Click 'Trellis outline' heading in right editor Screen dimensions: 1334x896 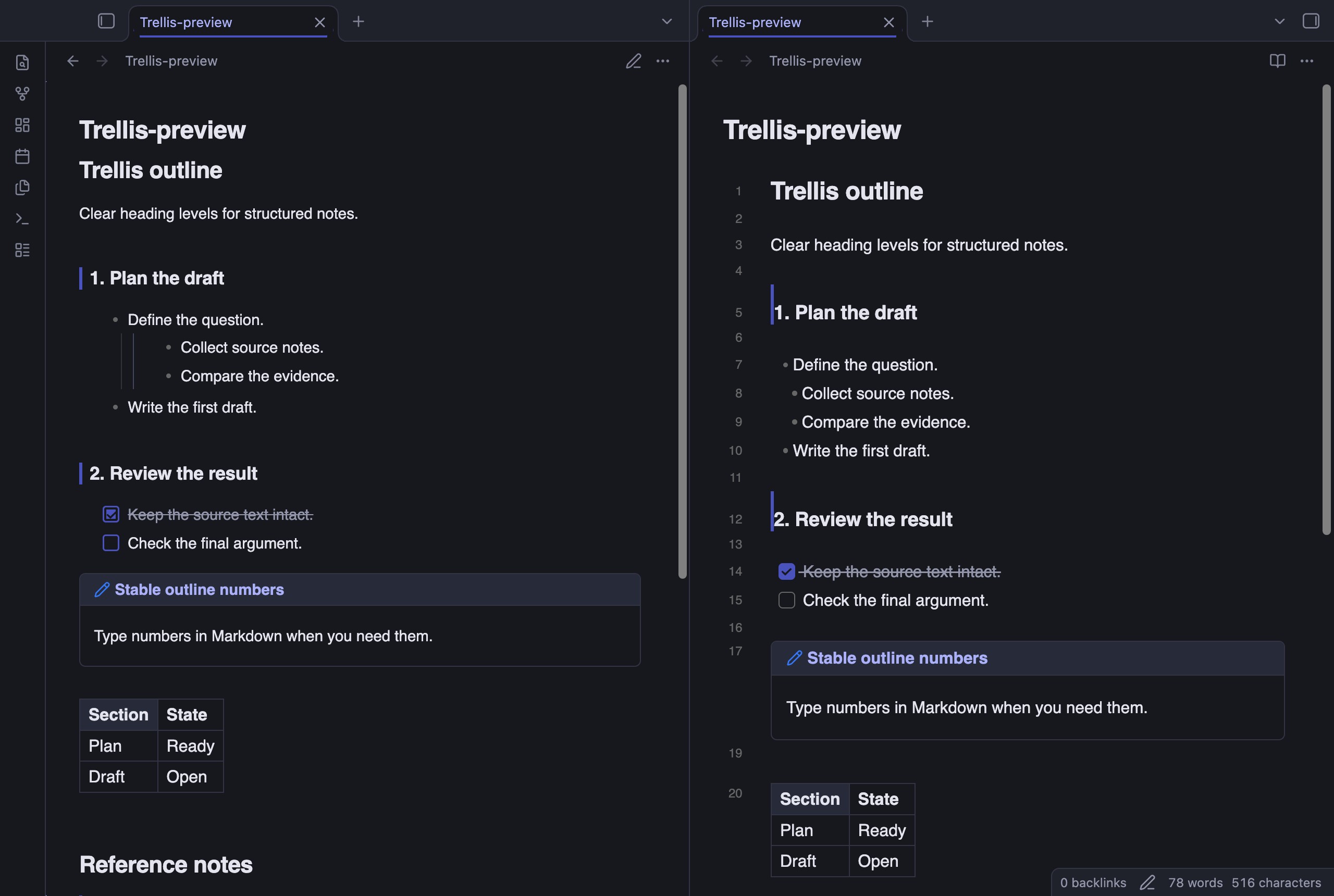846,191
